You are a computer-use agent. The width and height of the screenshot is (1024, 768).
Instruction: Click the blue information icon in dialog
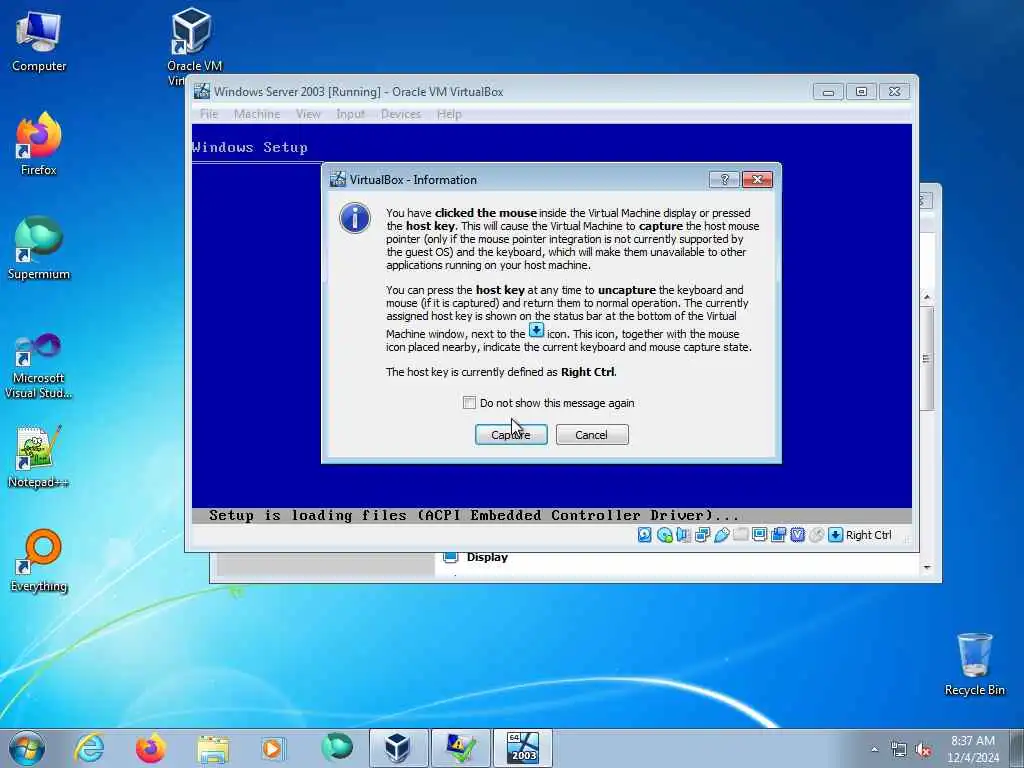click(355, 218)
